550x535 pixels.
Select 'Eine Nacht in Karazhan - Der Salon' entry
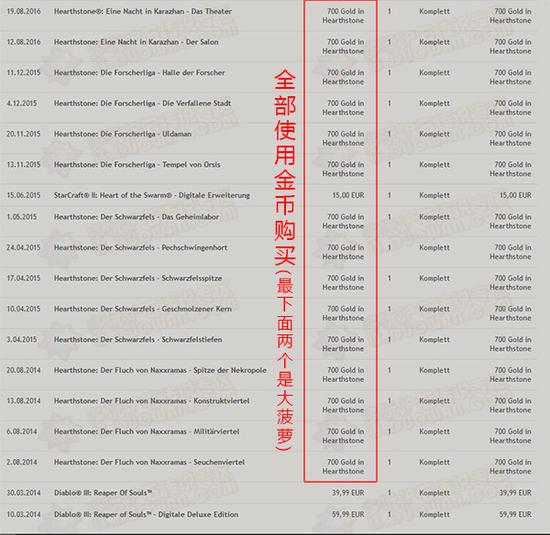point(136,42)
